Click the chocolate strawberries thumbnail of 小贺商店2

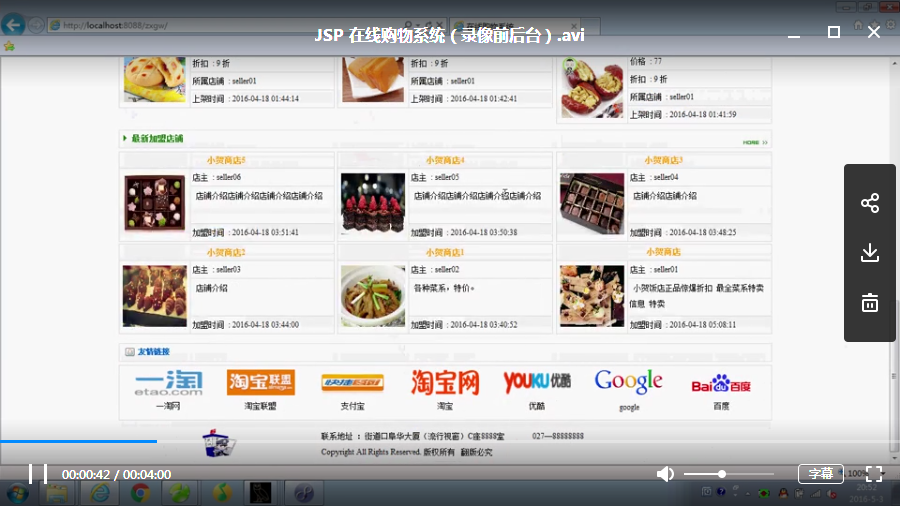[154, 295]
